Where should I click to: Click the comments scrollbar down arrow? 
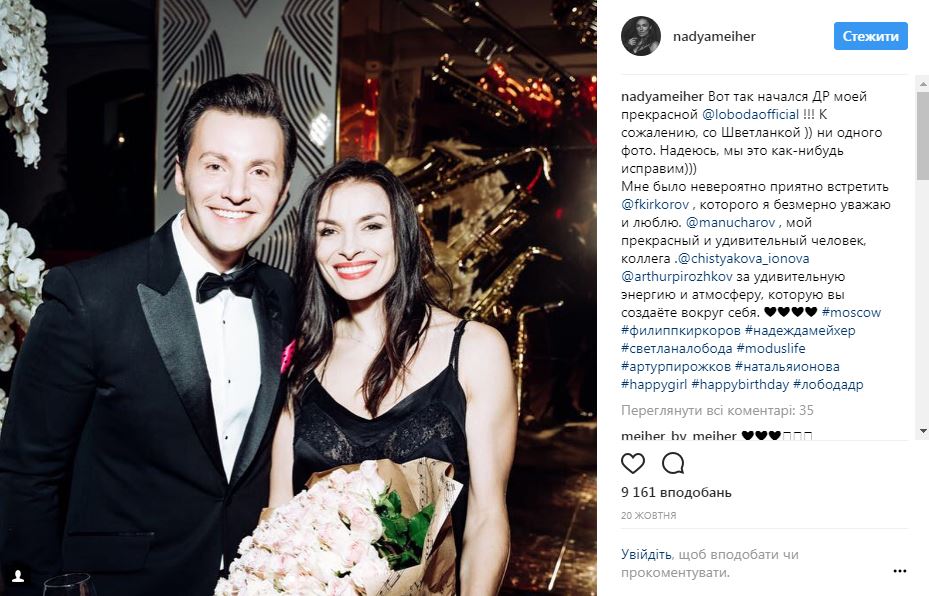(x=923, y=431)
